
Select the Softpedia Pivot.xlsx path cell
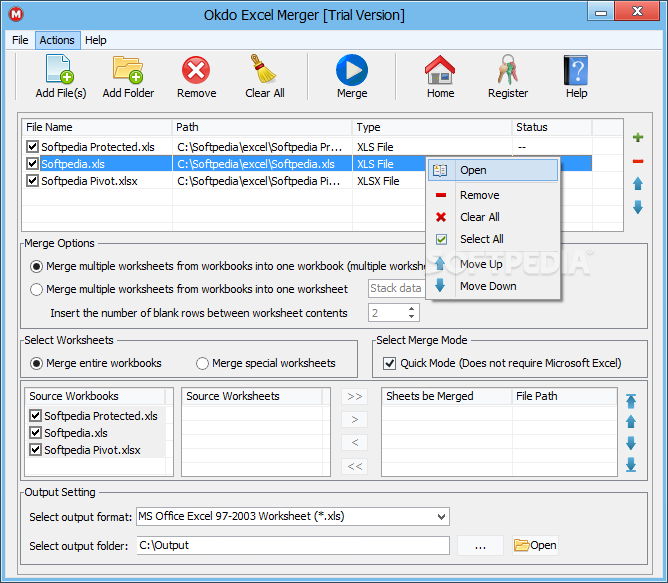click(x=262, y=181)
